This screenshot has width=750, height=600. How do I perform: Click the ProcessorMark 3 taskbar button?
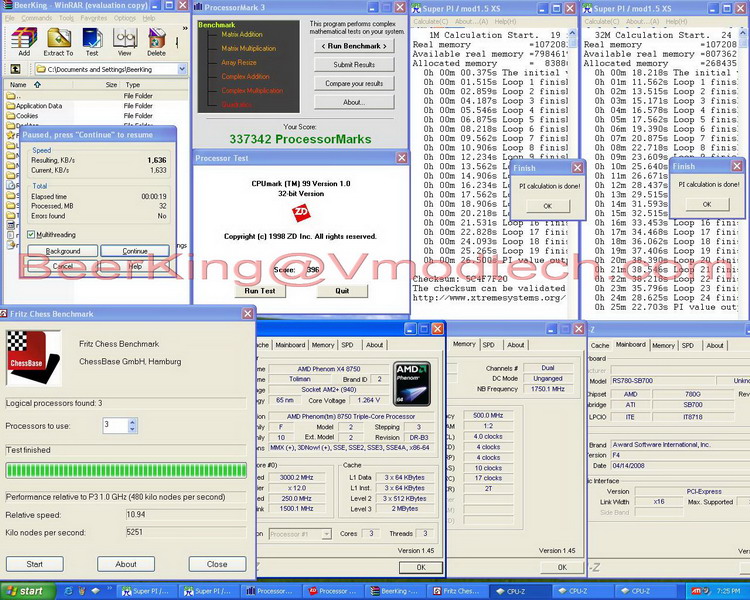point(271,591)
